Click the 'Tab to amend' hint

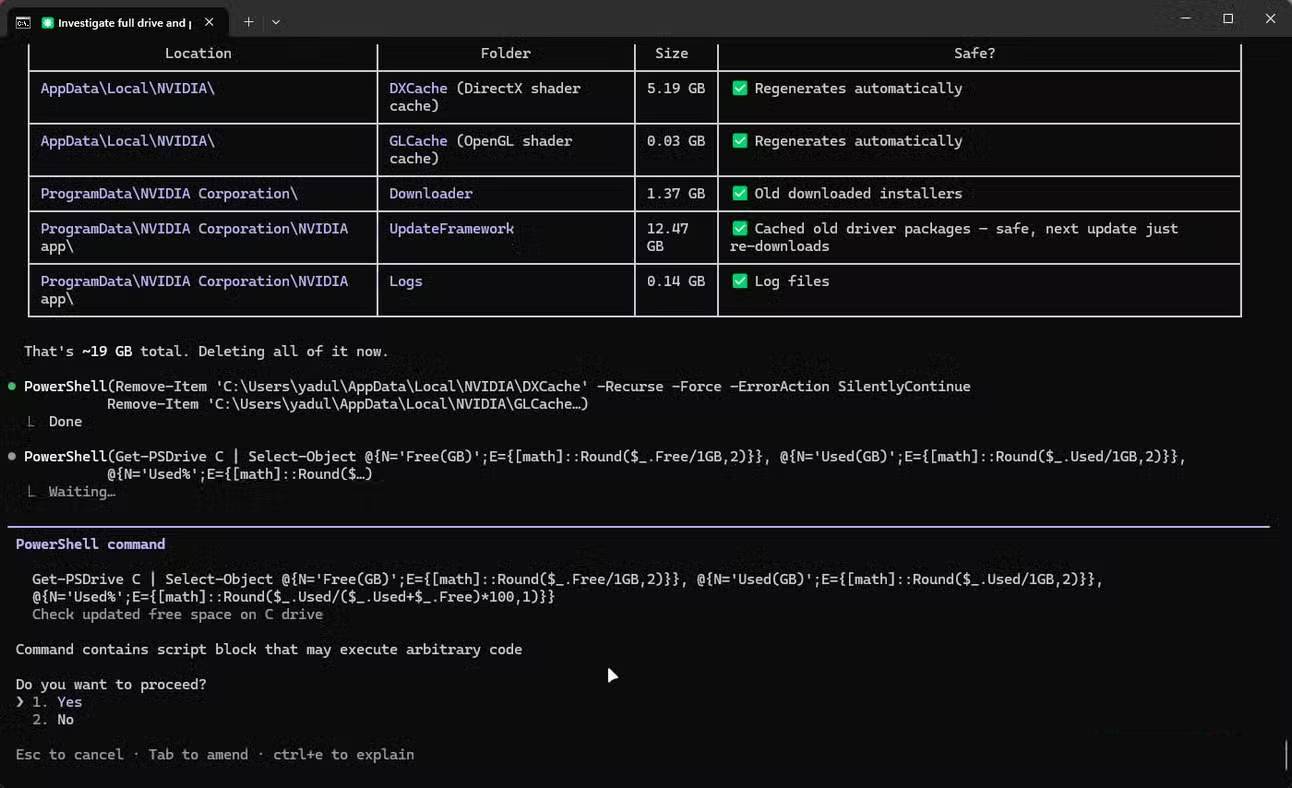point(198,754)
